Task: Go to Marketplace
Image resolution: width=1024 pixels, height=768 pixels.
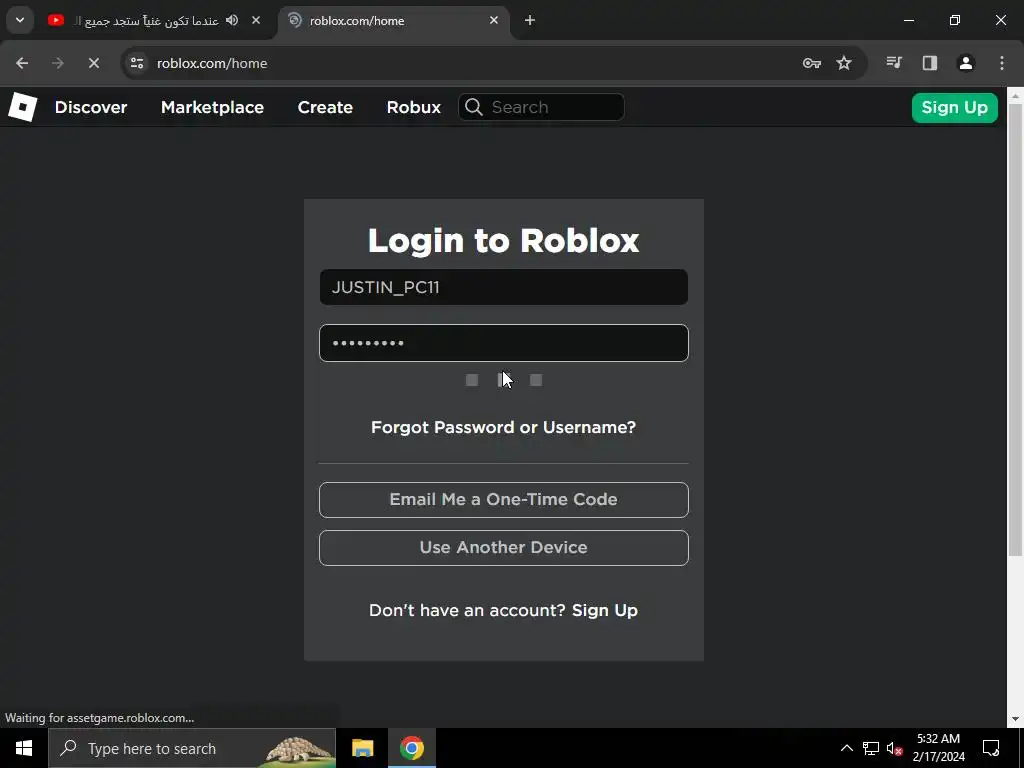Action: click(x=212, y=107)
